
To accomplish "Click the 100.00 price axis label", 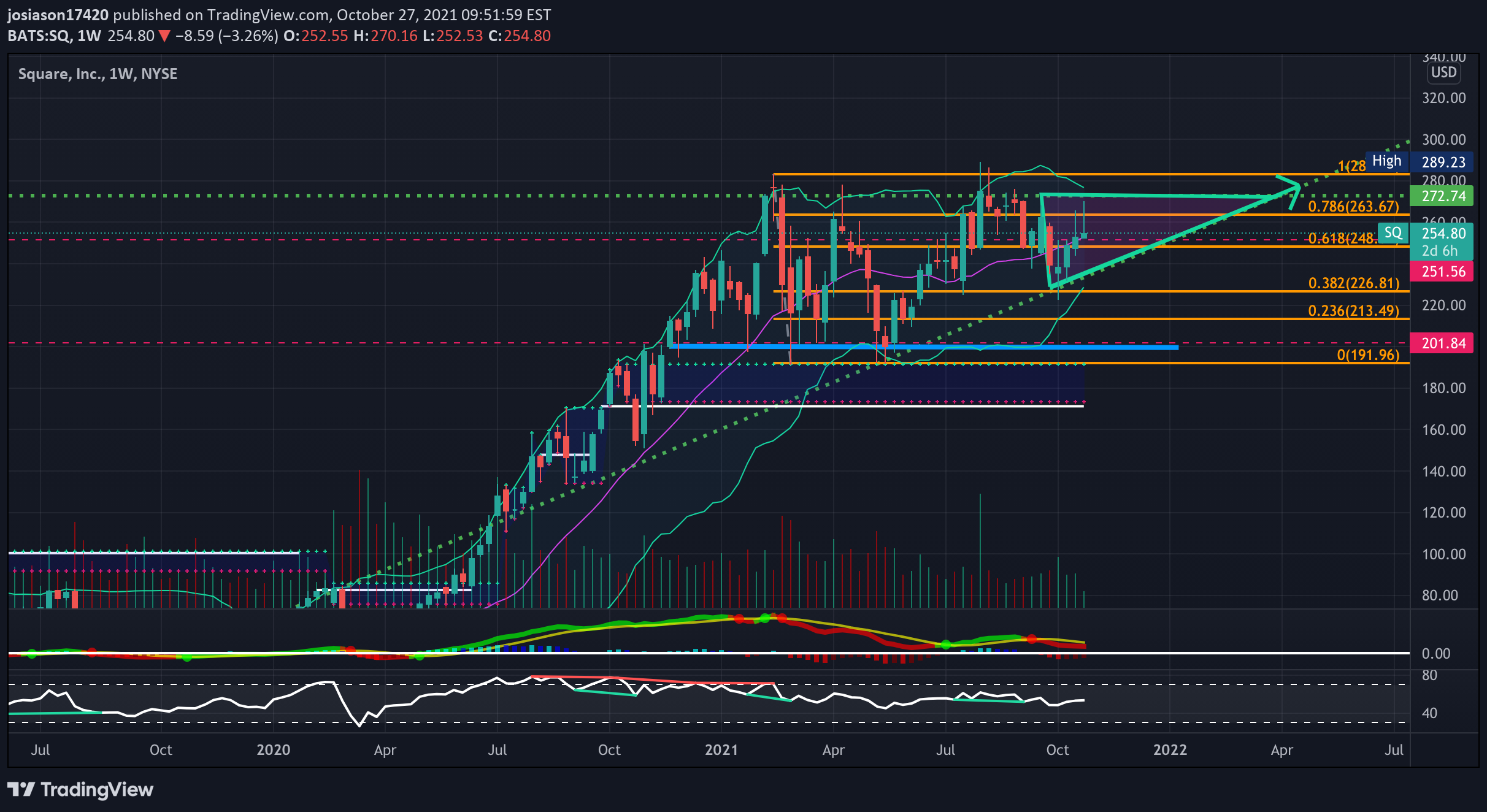I will coord(1443,554).
